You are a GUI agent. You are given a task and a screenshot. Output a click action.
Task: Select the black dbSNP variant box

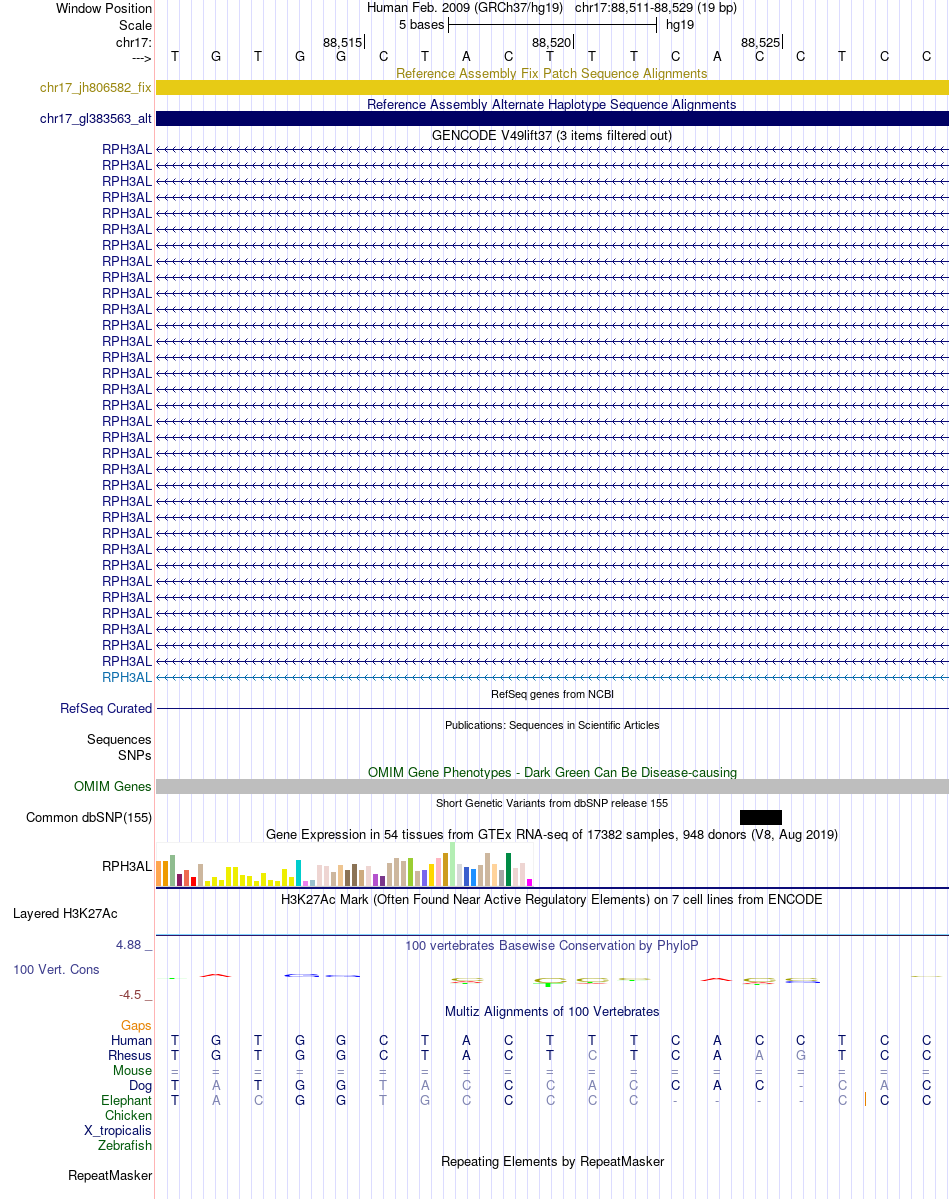pos(761,817)
